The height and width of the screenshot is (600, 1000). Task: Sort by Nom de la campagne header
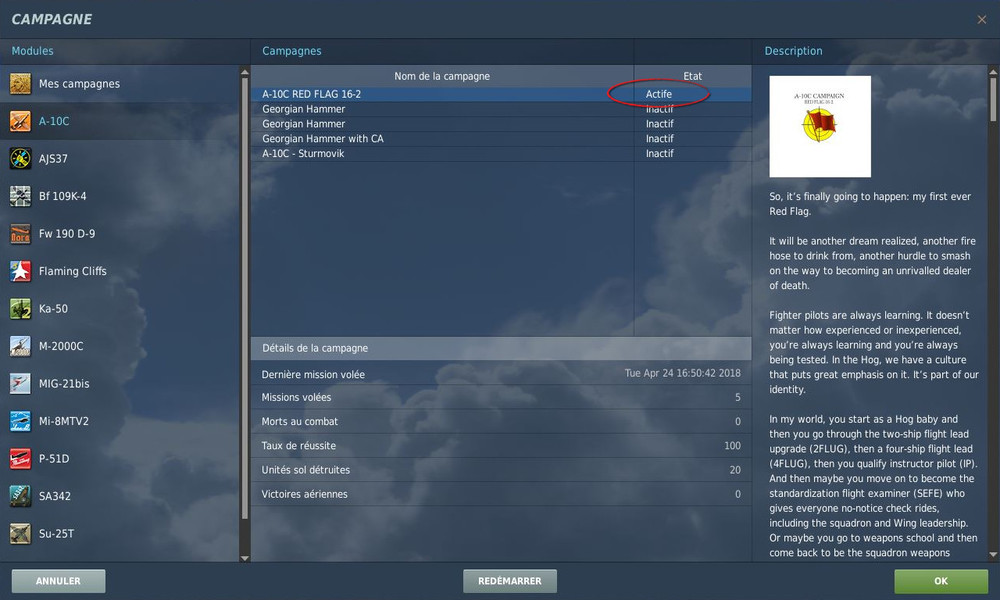(x=442, y=76)
